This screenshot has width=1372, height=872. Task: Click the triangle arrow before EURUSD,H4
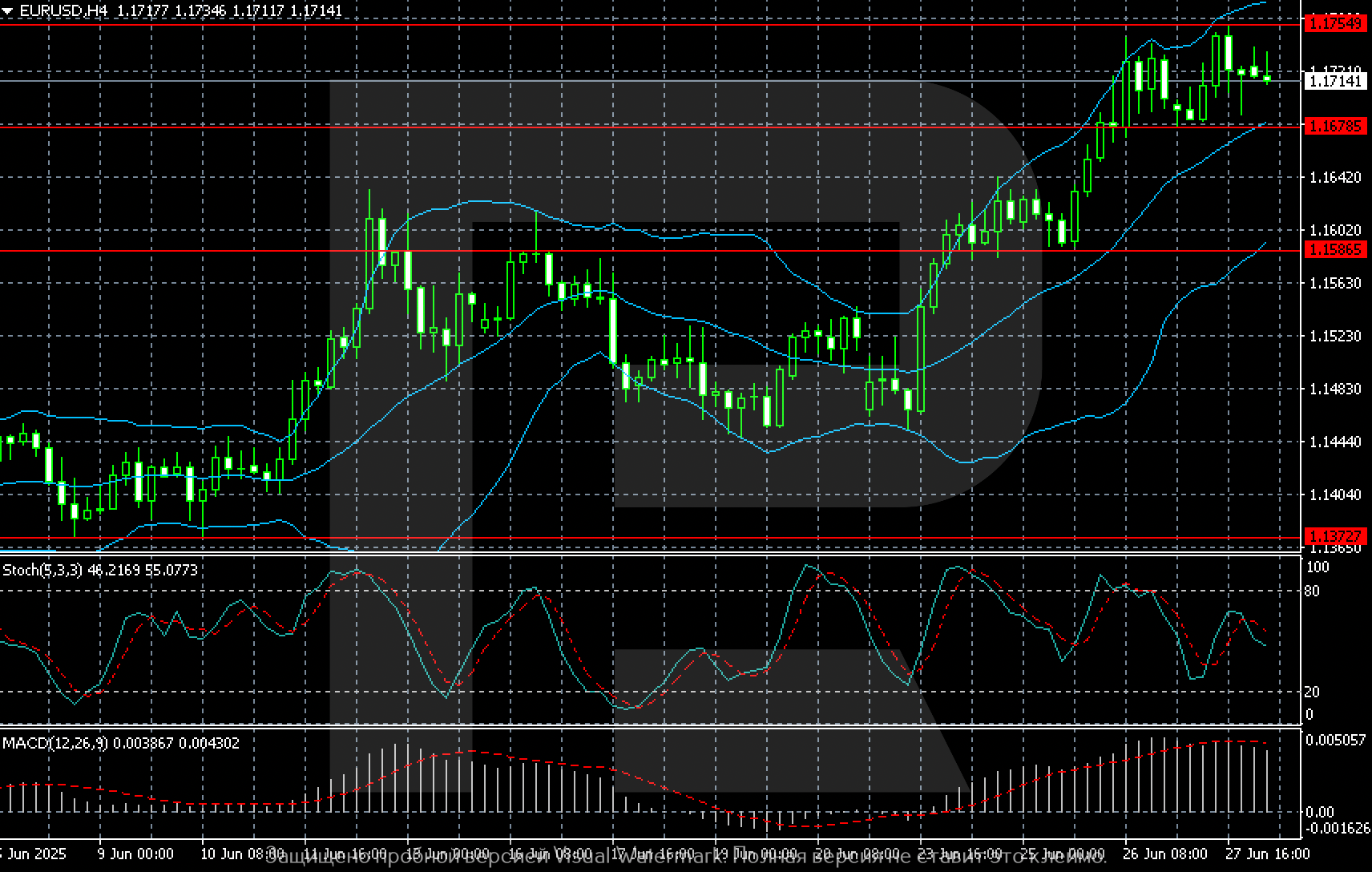coord(8,11)
